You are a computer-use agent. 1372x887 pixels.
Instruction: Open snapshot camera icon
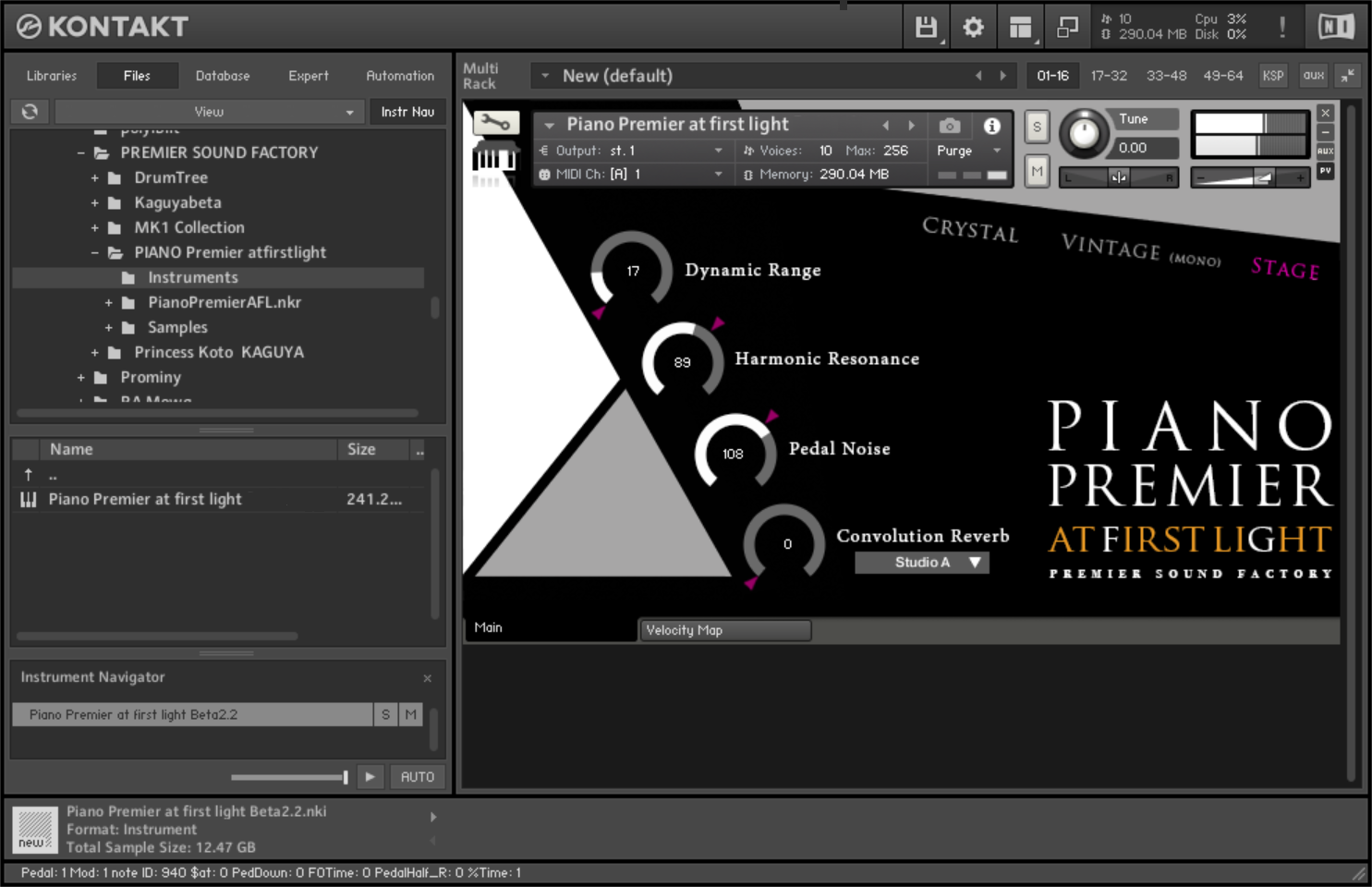pyautogui.click(x=950, y=126)
